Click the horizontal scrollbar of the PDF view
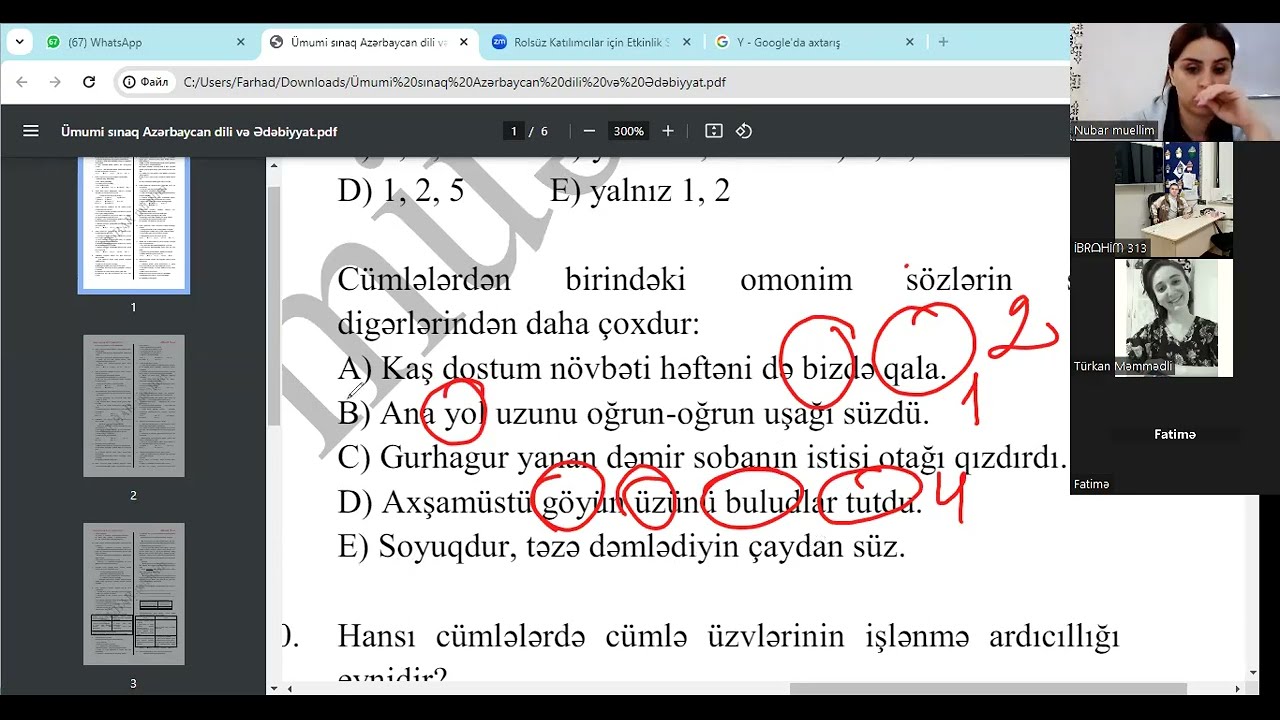1280x720 pixels. point(988,689)
